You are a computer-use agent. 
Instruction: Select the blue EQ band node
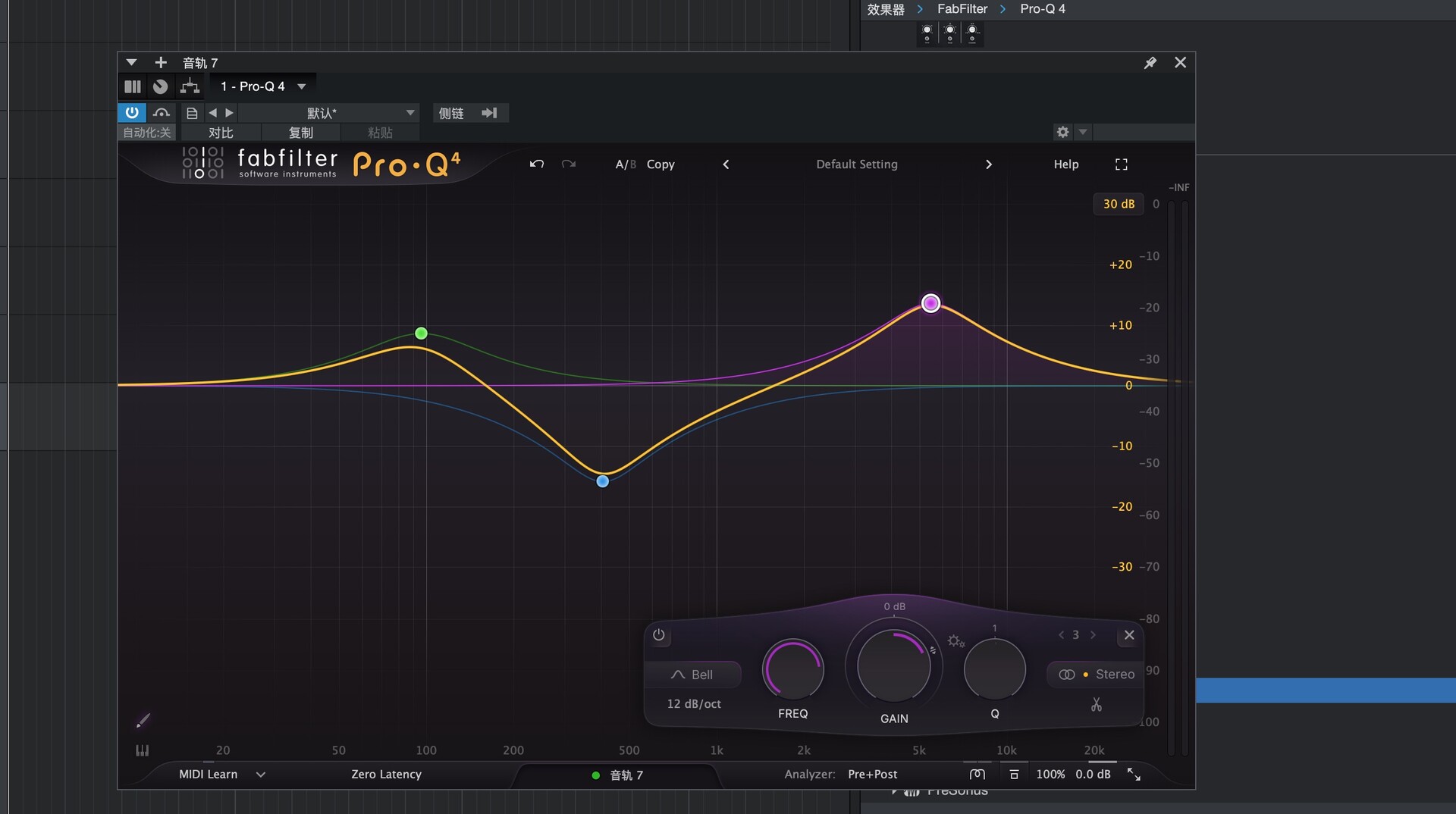pyautogui.click(x=602, y=481)
